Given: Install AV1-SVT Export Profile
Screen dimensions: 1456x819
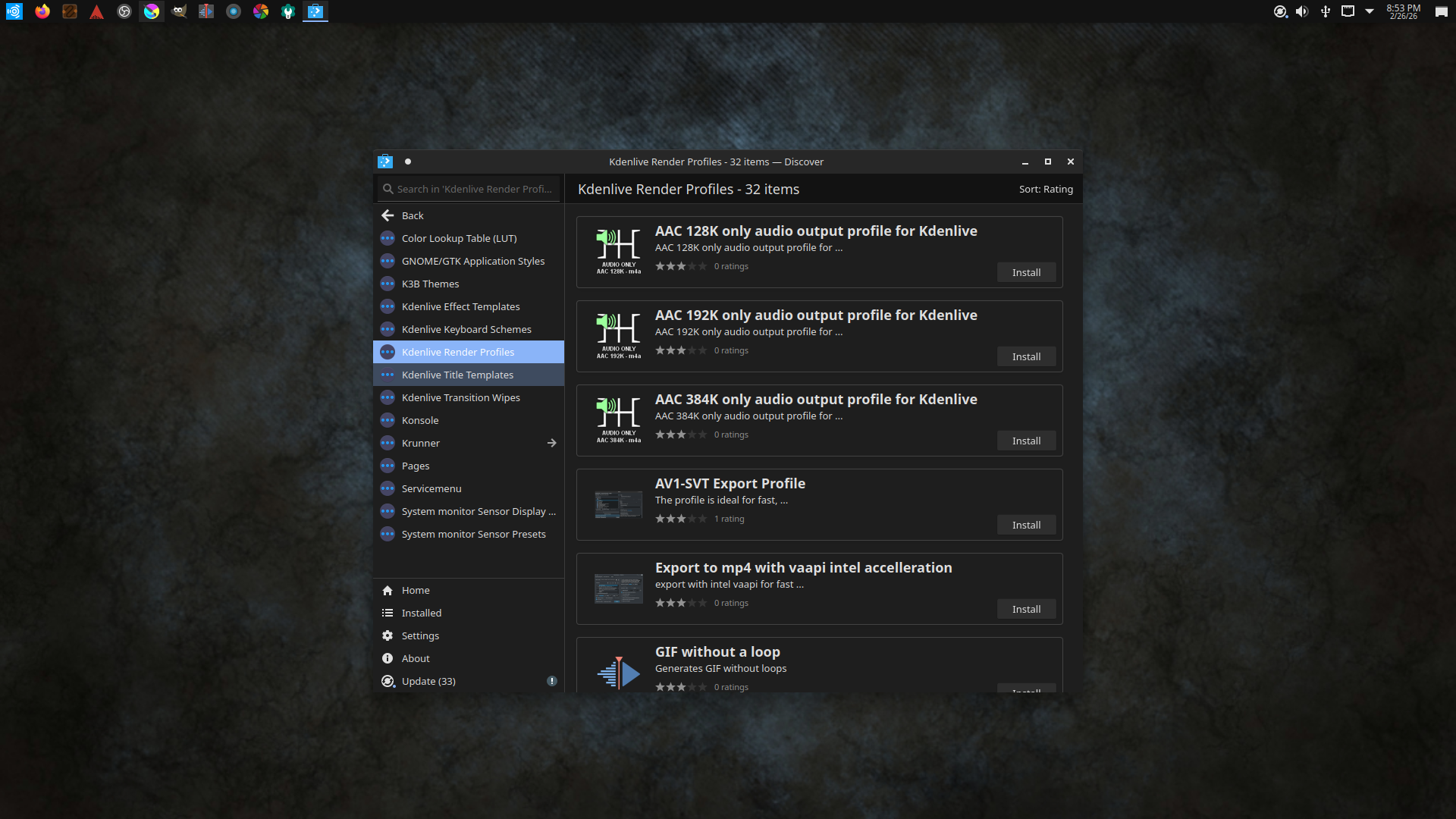Looking at the screenshot, I should click(x=1026, y=525).
